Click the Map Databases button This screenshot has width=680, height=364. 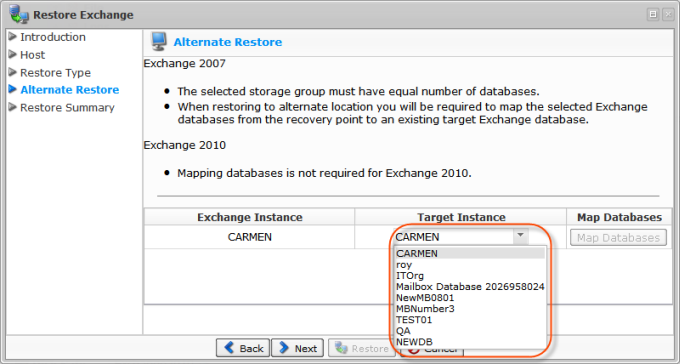pos(618,238)
